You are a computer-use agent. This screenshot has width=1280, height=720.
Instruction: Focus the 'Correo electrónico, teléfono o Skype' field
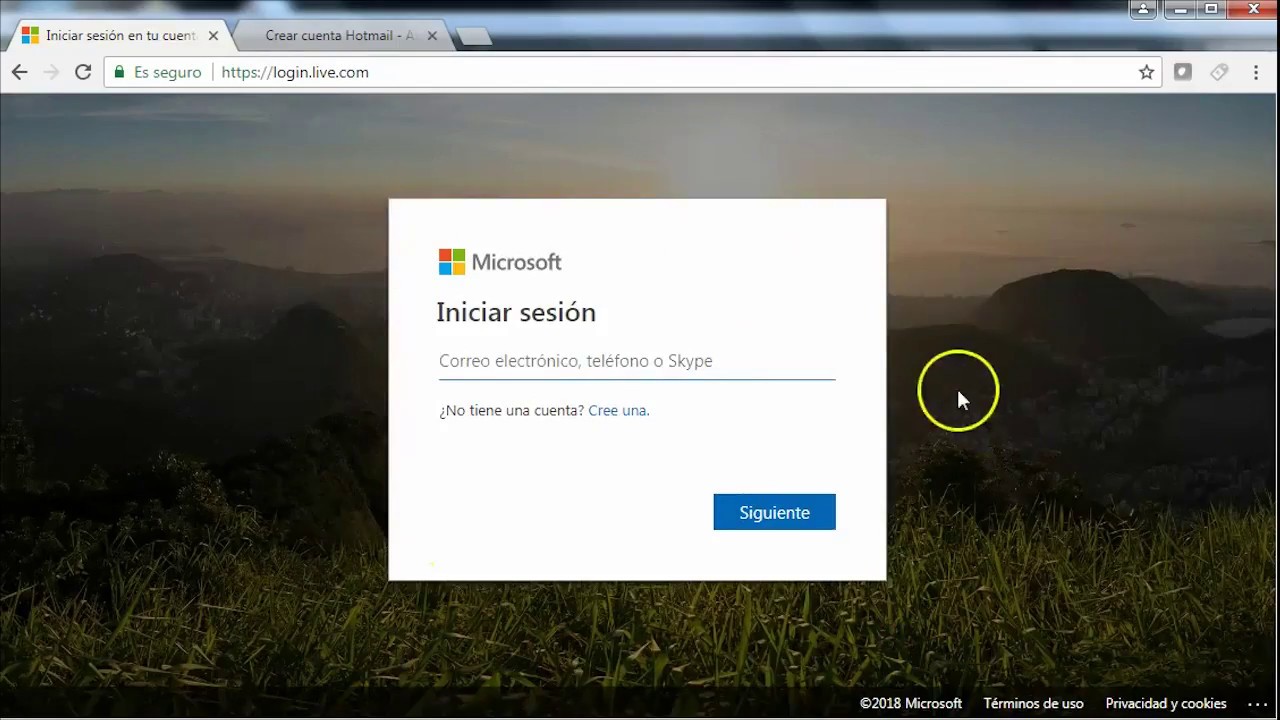(x=637, y=361)
